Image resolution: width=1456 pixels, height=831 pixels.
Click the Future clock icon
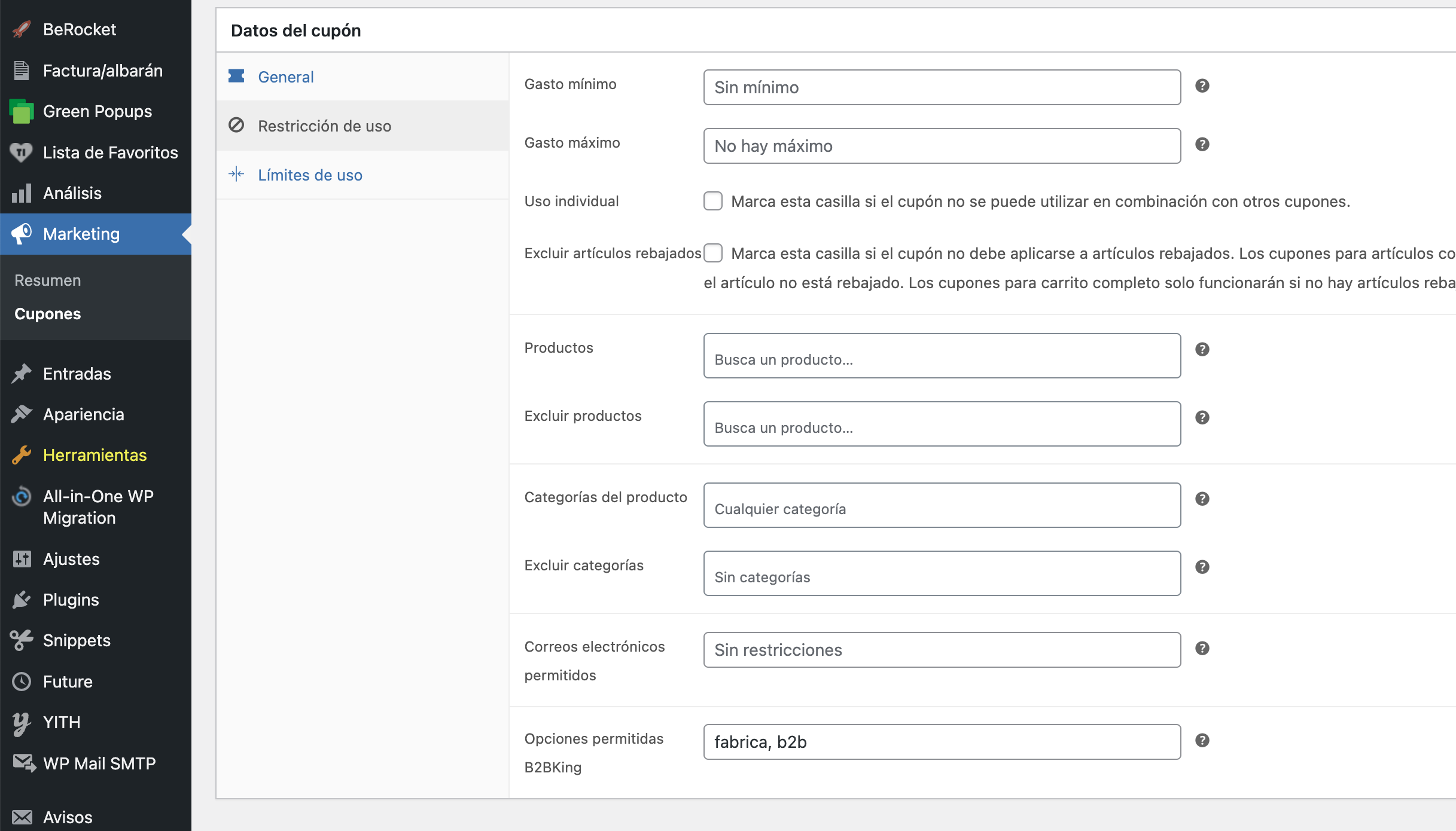point(22,682)
